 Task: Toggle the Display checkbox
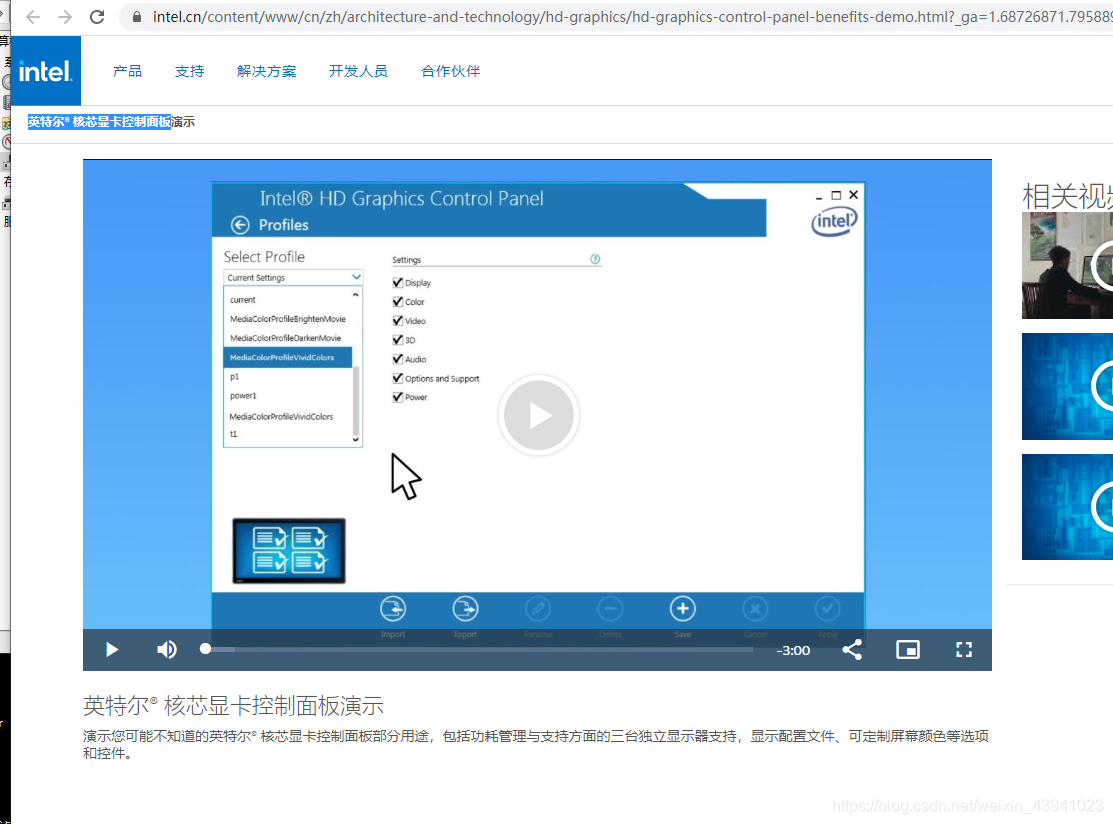[x=398, y=282]
